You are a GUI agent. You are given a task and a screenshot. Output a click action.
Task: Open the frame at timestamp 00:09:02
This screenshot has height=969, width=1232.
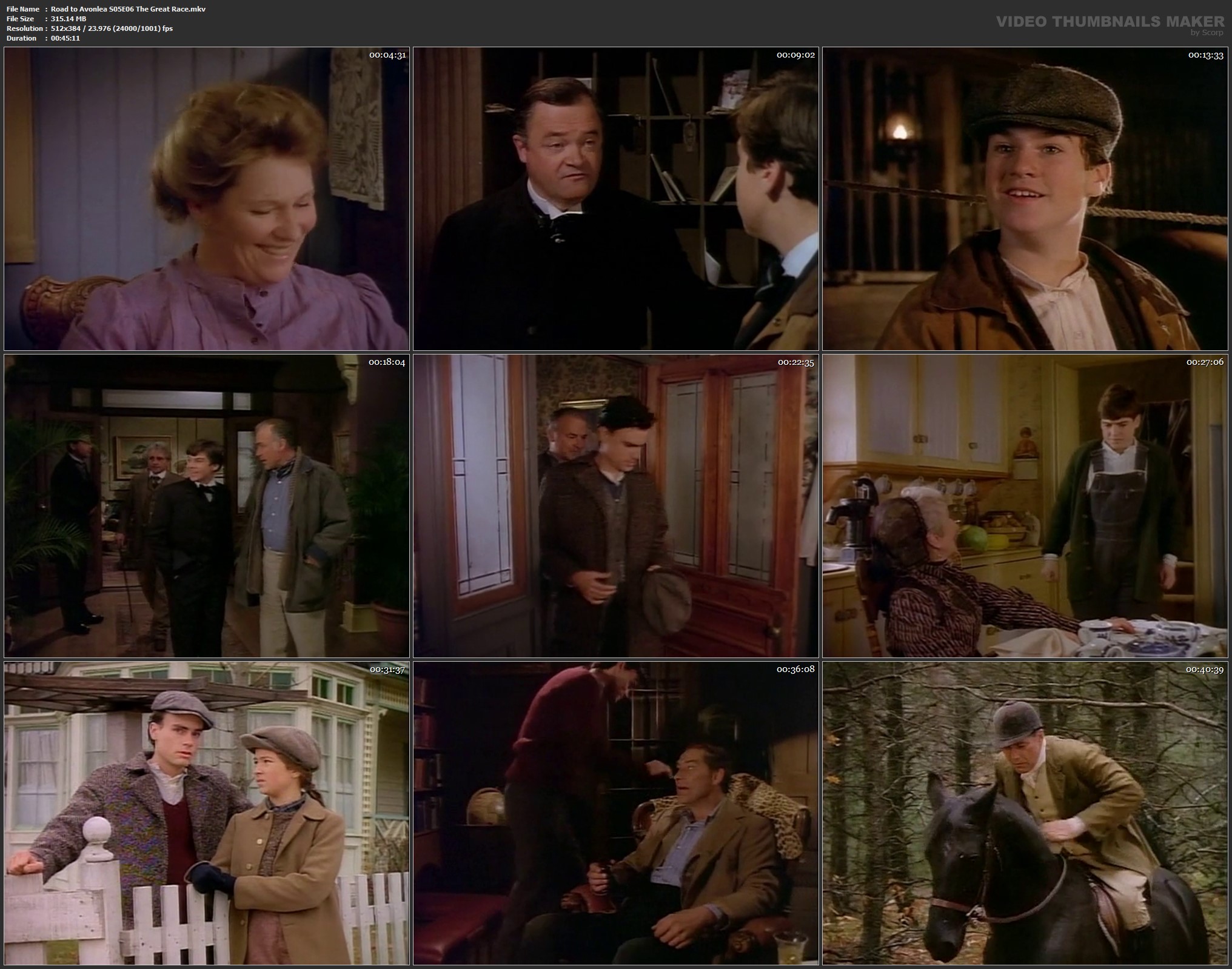[x=615, y=199]
